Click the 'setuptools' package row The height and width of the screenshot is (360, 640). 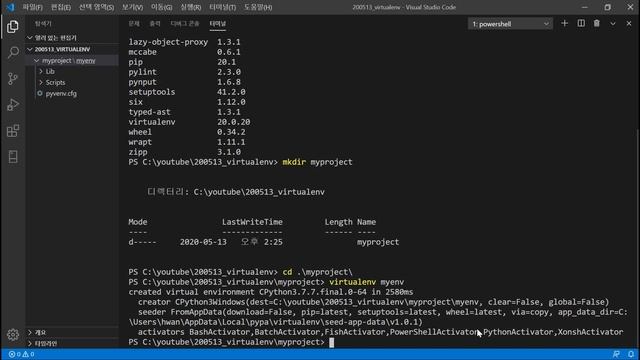click(x=187, y=92)
